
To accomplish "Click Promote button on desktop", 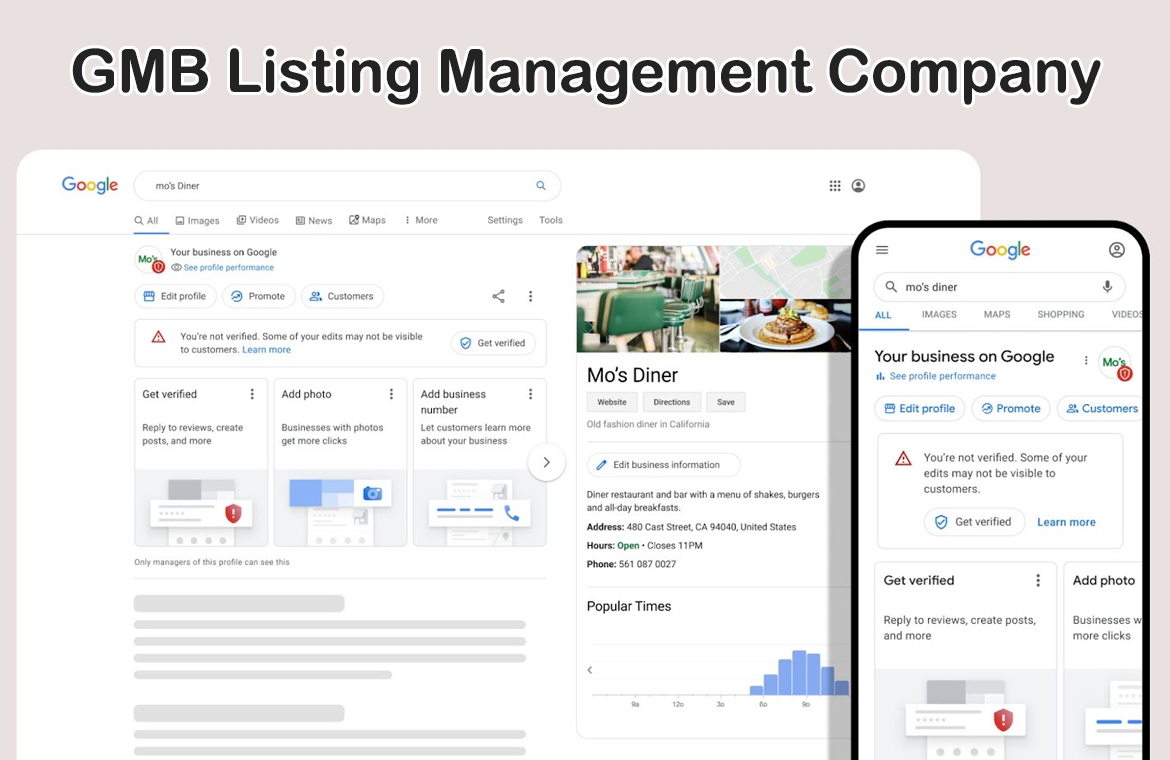I will click(258, 296).
